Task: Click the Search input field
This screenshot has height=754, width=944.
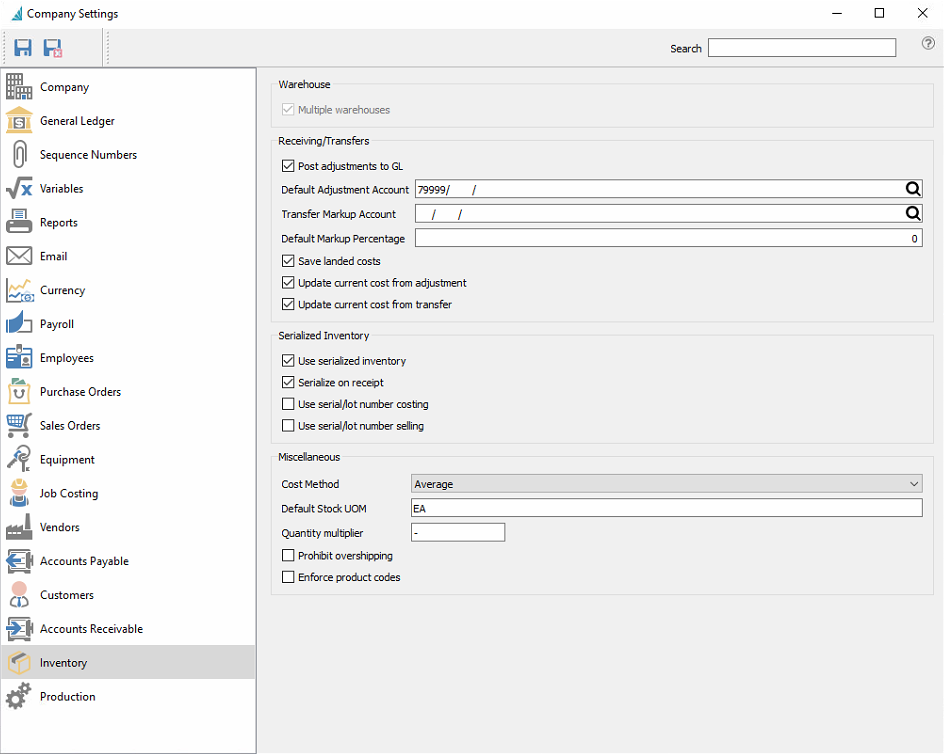Action: 802,48
